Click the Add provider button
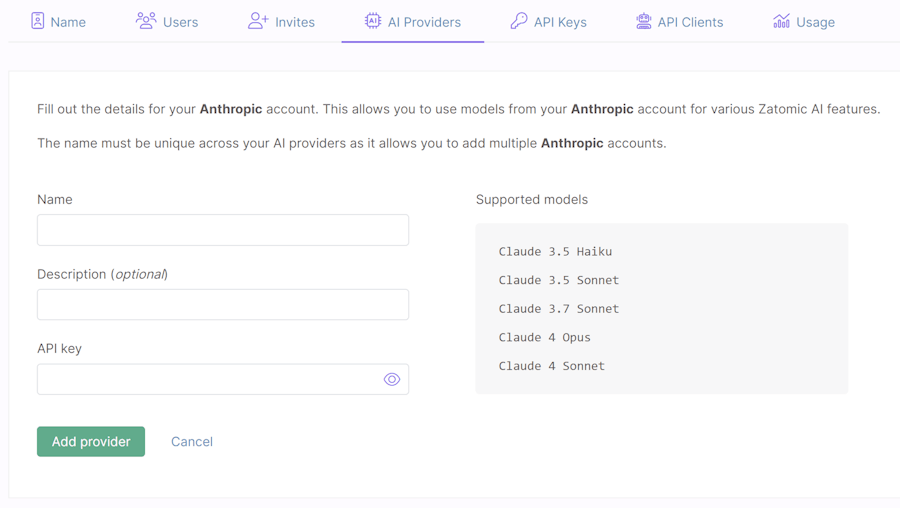The width and height of the screenshot is (900, 508). [91, 441]
